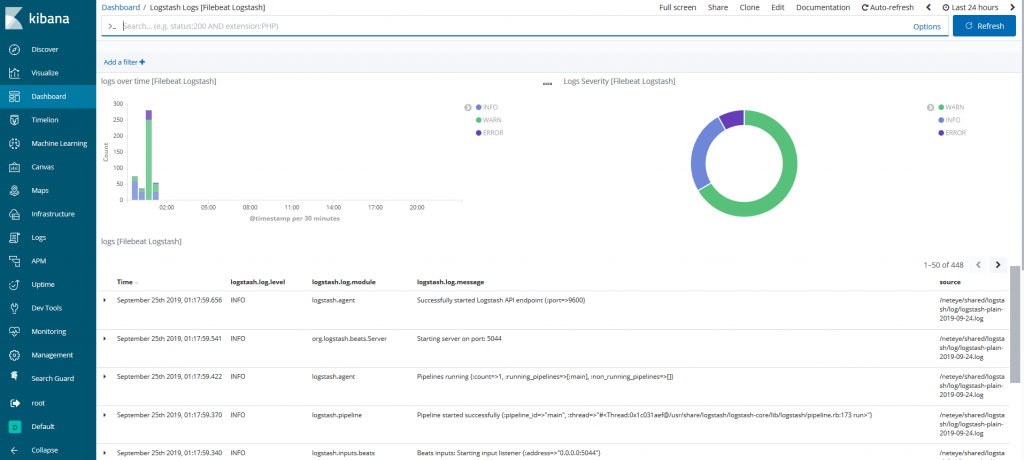Open the Logs sidebar icon
This screenshot has width=1024, height=460.
click(14, 238)
